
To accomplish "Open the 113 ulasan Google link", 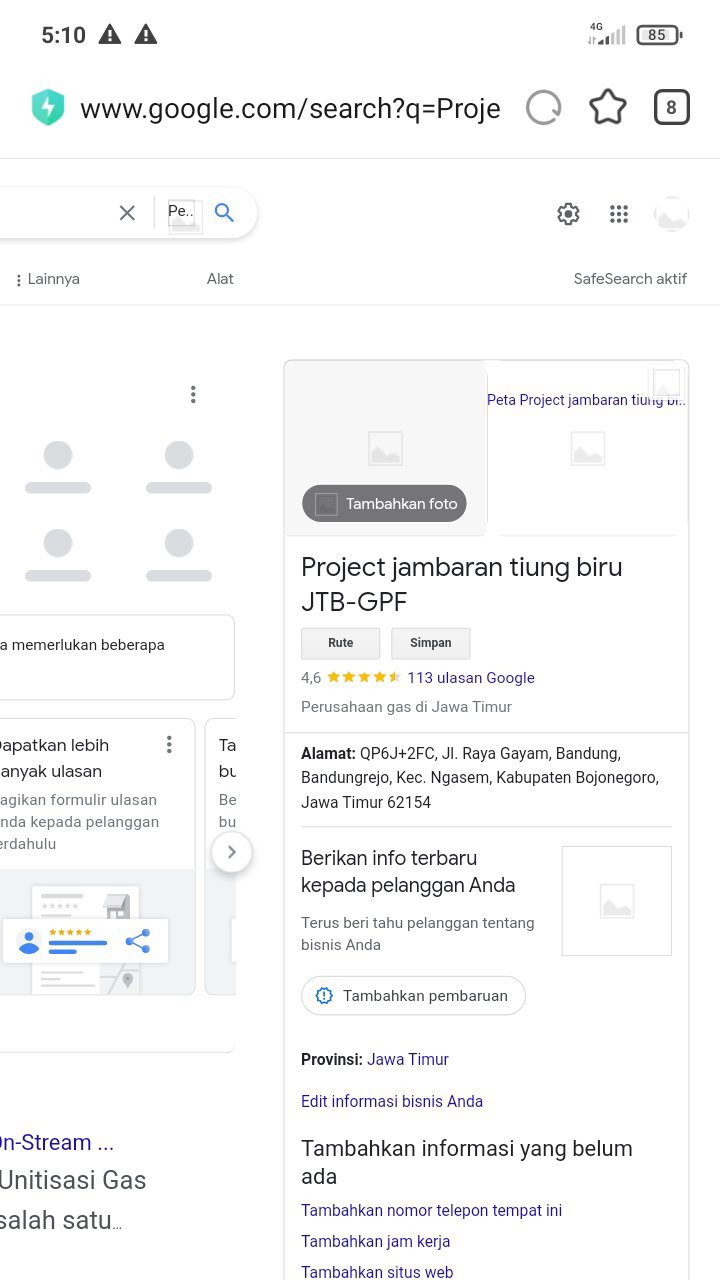I will click(471, 678).
